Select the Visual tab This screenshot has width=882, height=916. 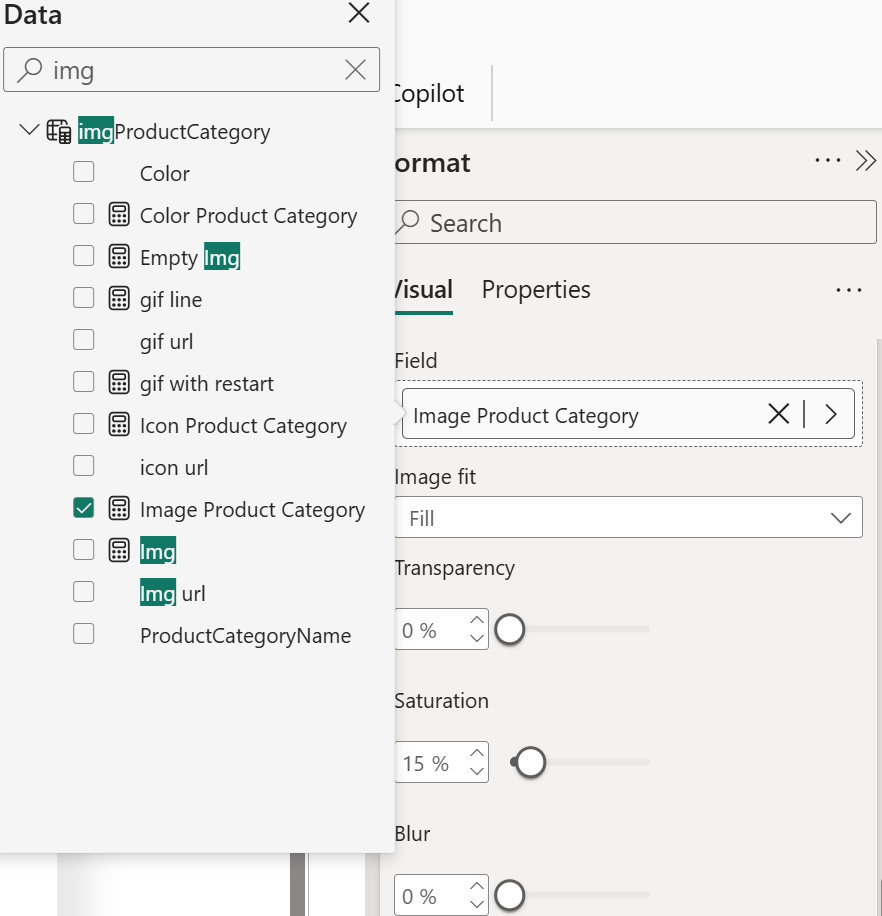coord(423,290)
